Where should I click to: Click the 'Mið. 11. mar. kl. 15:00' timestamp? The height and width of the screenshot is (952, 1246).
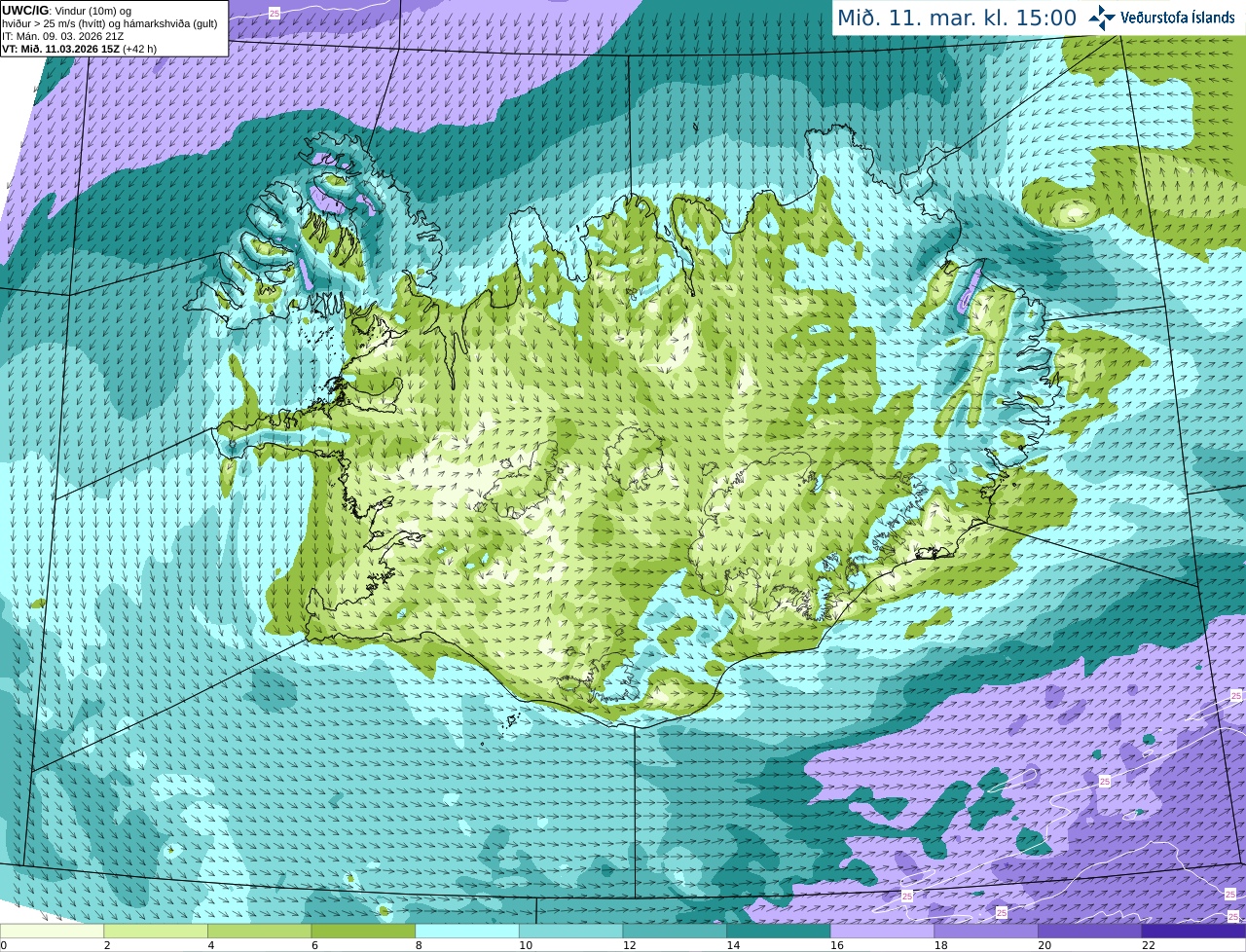[957, 18]
